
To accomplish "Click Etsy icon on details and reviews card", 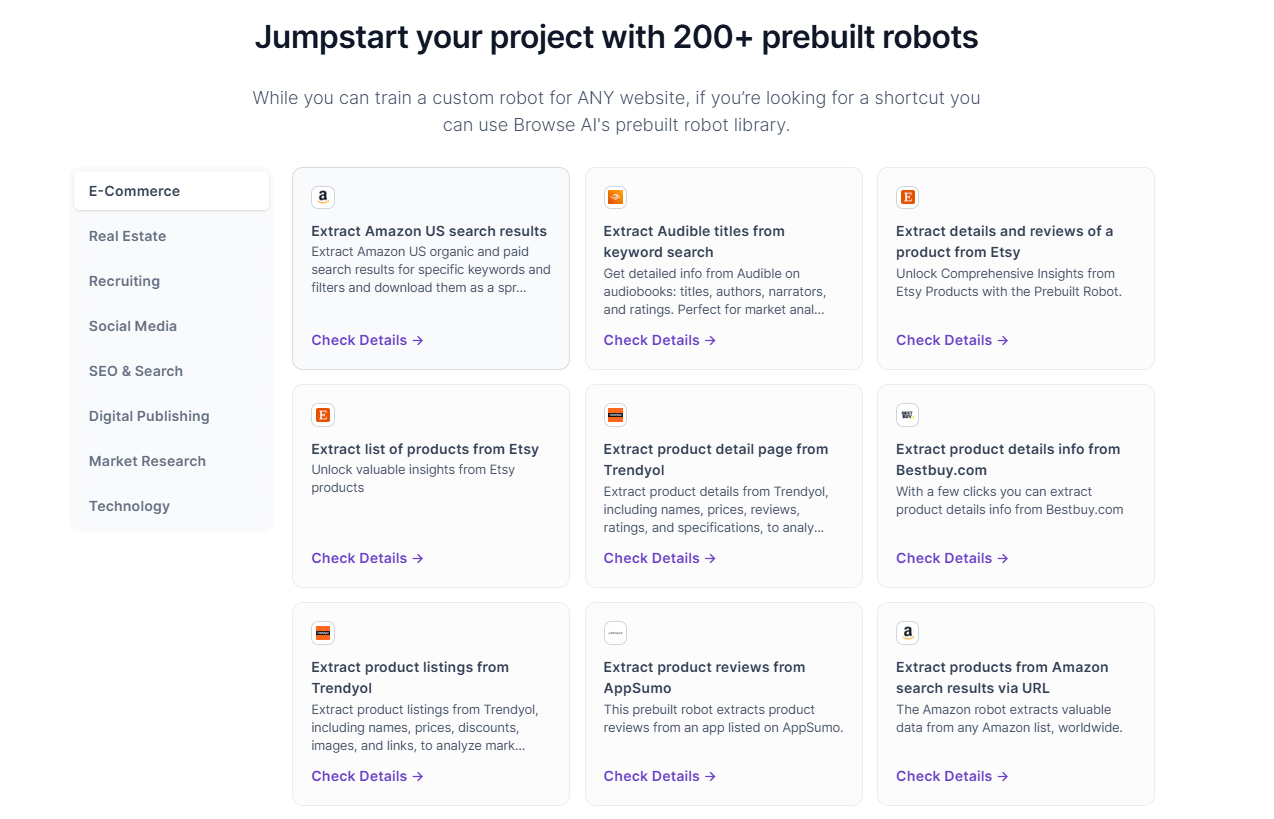I will [908, 197].
